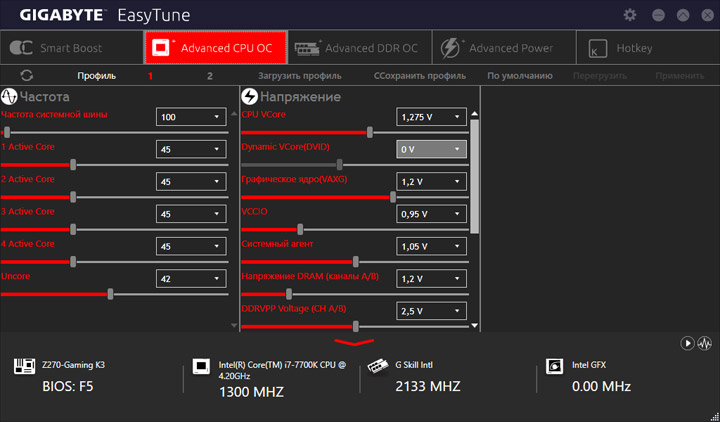Select profile 1
Image resolution: width=720 pixels, height=422 pixels.
coord(150,76)
